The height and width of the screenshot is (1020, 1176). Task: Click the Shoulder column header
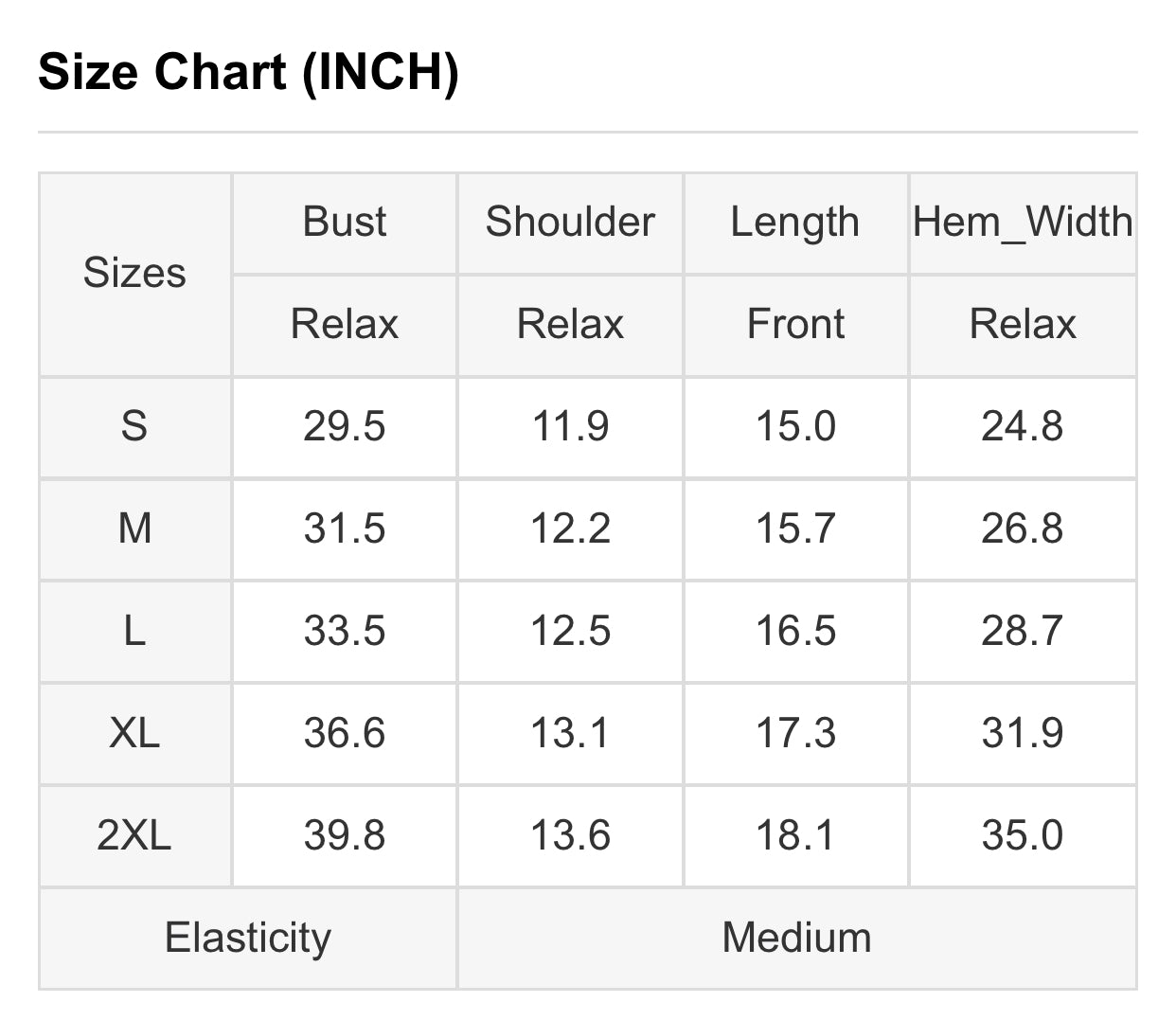570,222
